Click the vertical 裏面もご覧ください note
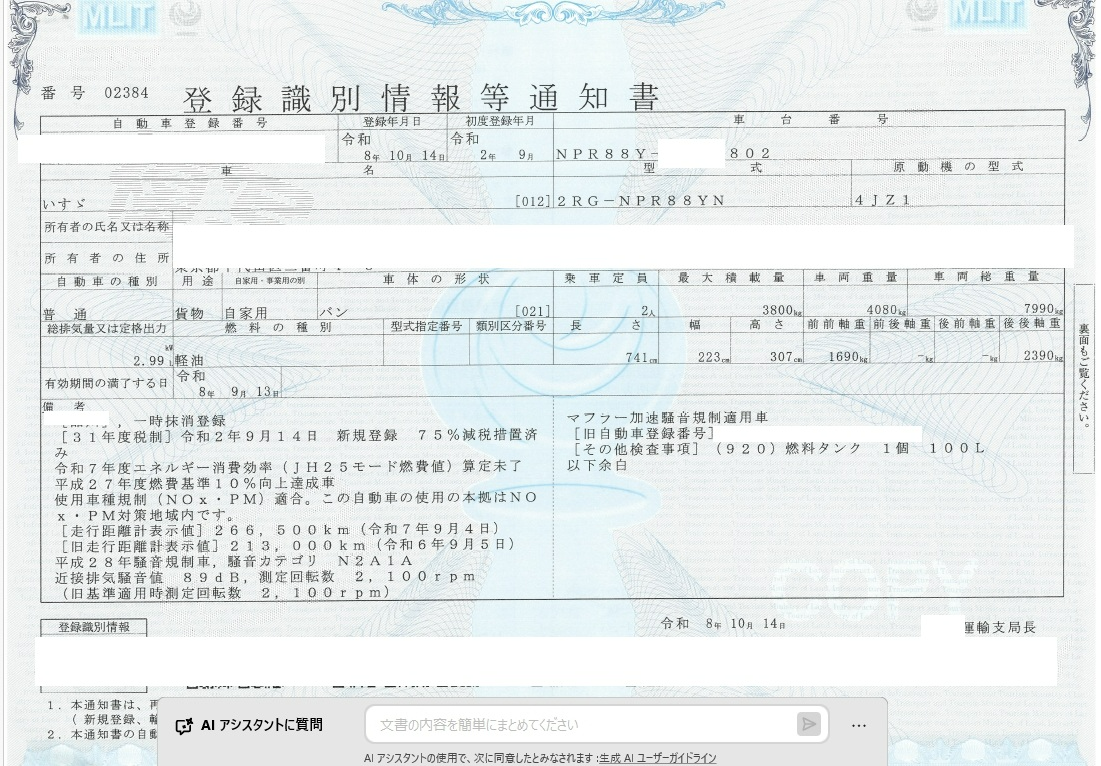Image resolution: width=1101 pixels, height=766 pixels. point(1085,377)
